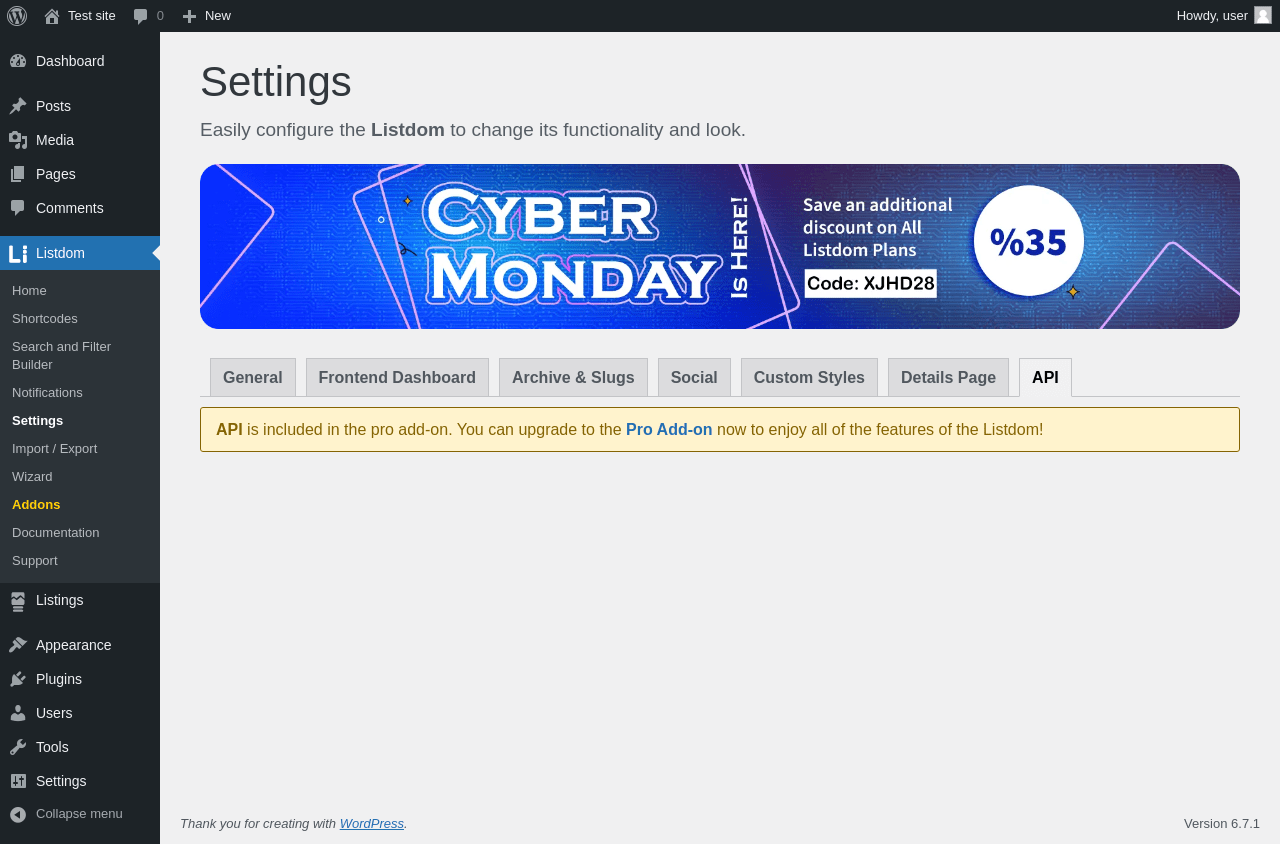Image resolution: width=1280 pixels, height=844 pixels.
Task: Click the WordPress Settings sliders icon
Action: [x=18, y=781]
